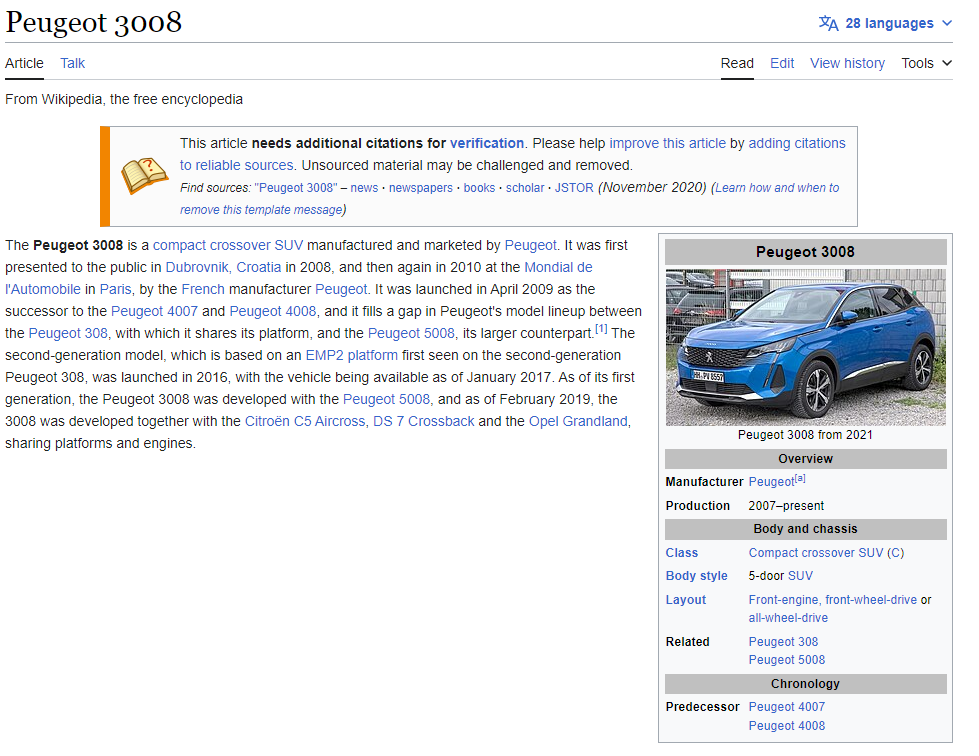The height and width of the screenshot is (756, 979).
Task: Click reference footnote [1]
Action: [x=601, y=328]
